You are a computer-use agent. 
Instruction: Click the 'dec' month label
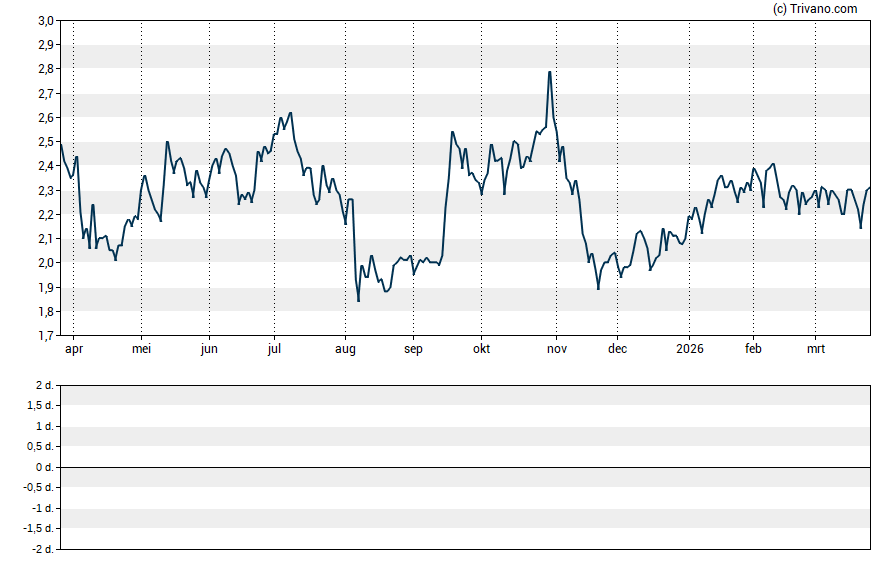617,349
